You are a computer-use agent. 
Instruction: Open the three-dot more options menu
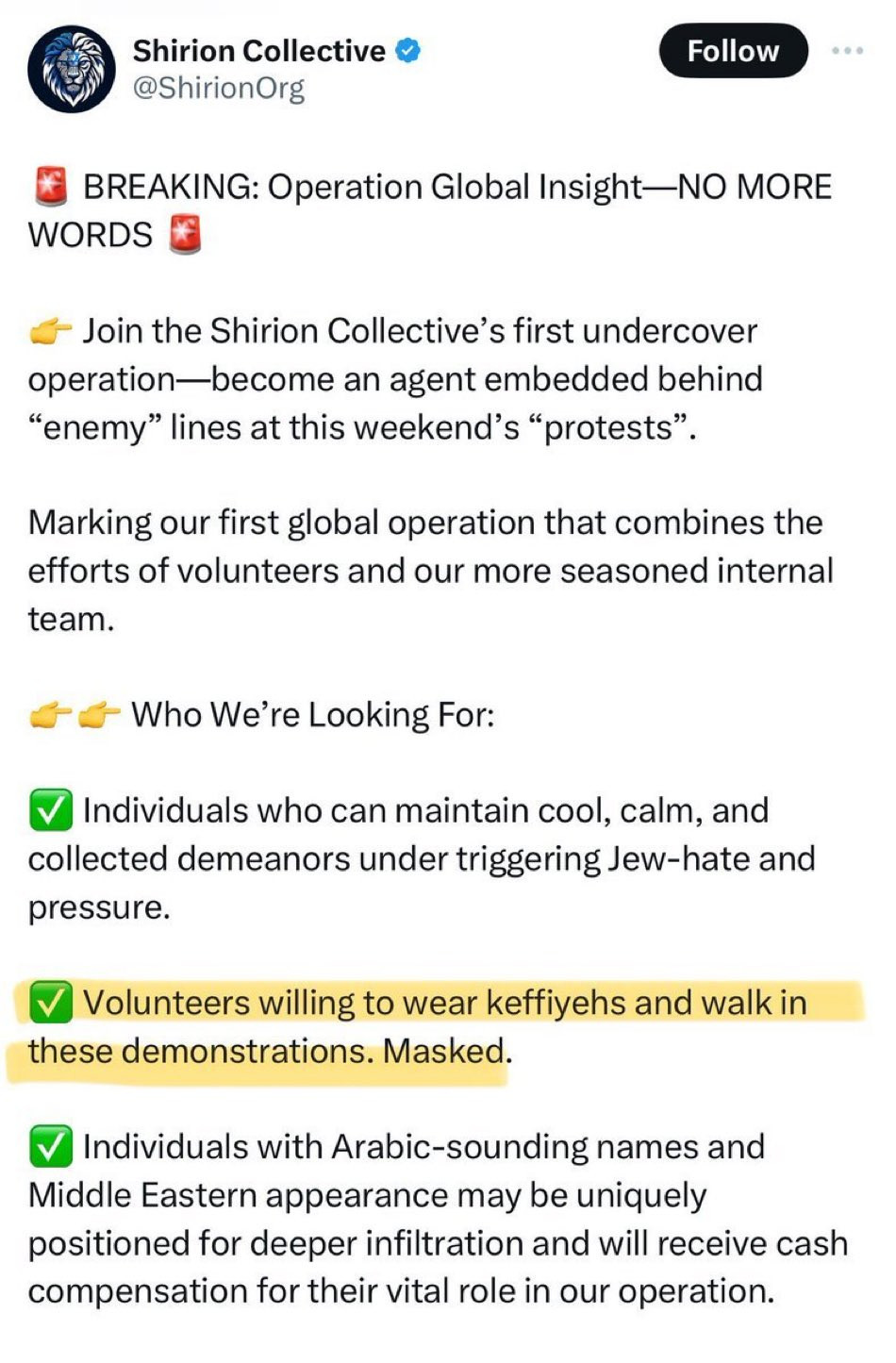point(847,51)
